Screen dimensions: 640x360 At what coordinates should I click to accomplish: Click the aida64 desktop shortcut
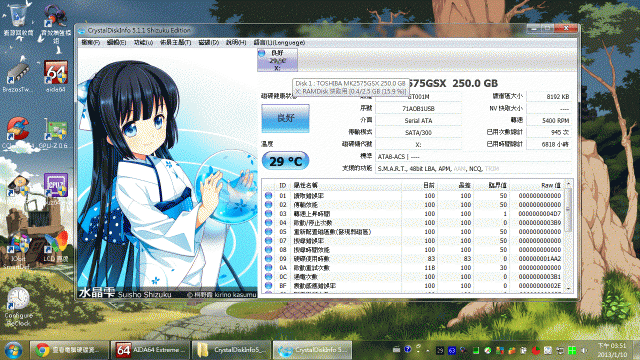tap(56, 77)
